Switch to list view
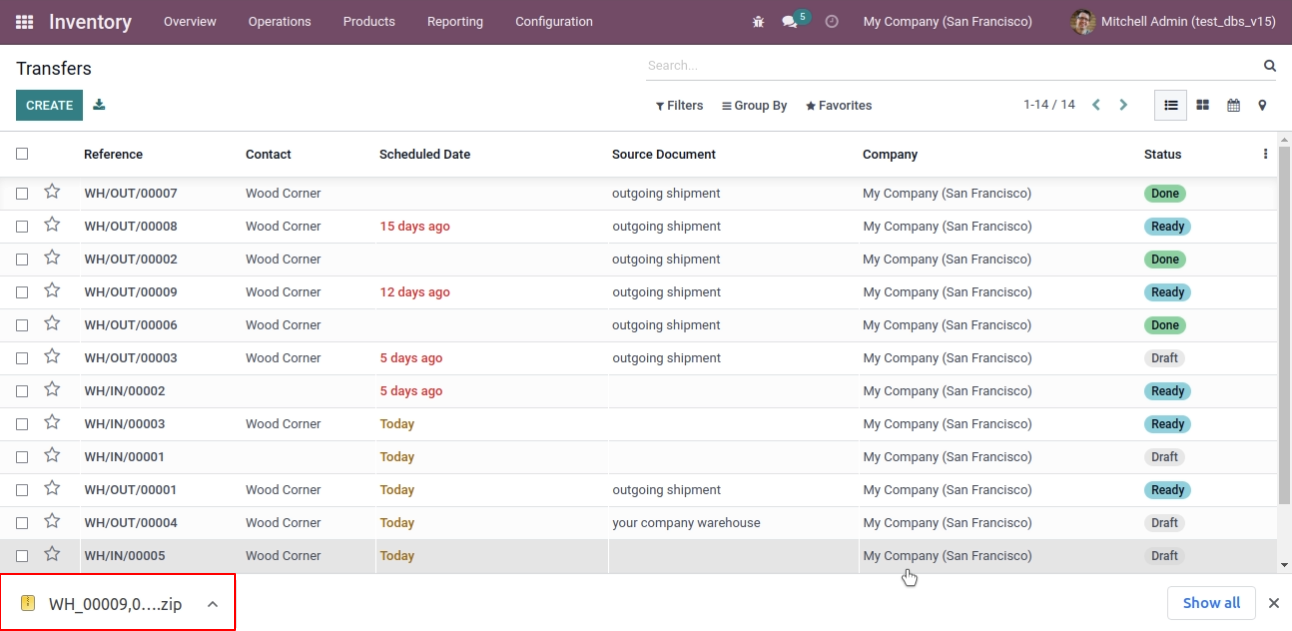Screen dimensions: 1292x631 click(x=1171, y=105)
